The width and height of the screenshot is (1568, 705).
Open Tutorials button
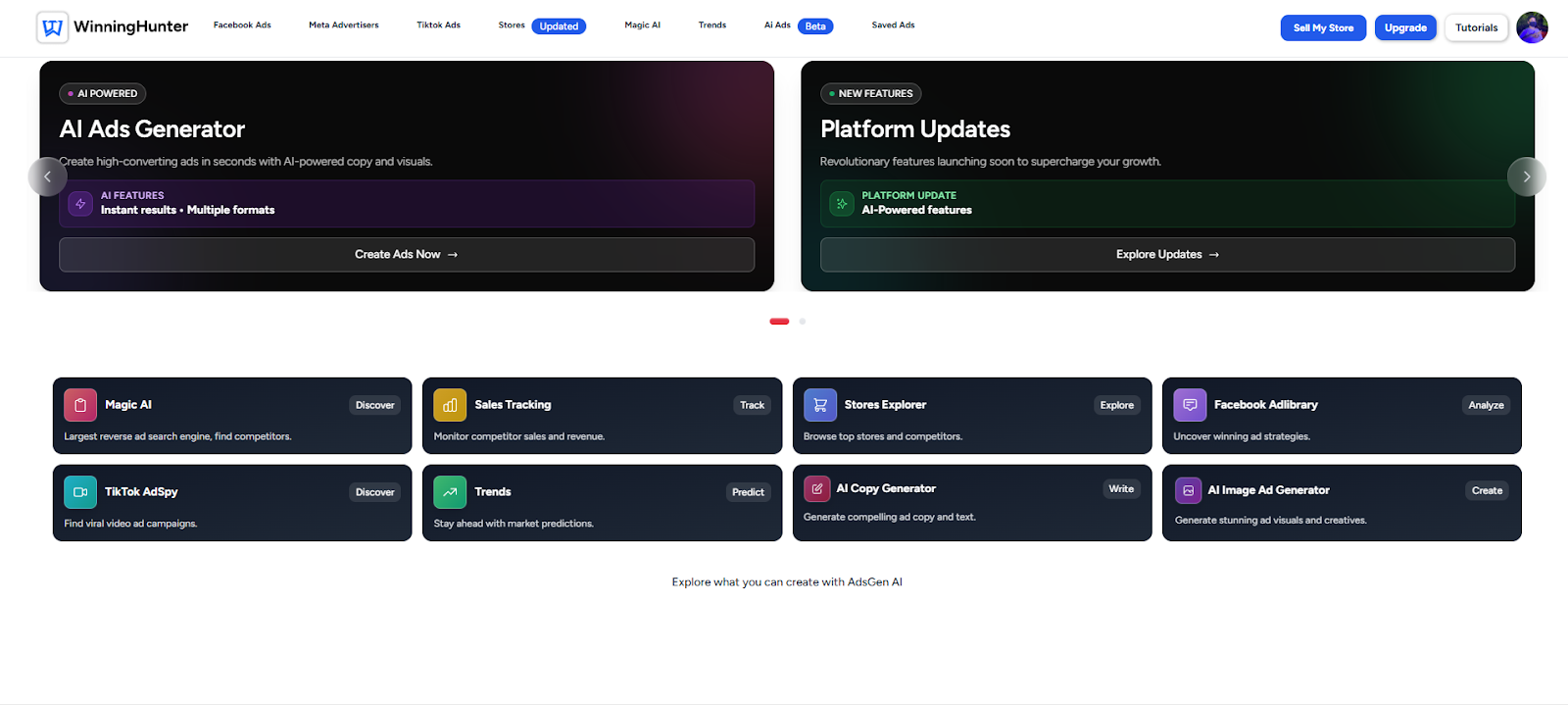tap(1476, 27)
